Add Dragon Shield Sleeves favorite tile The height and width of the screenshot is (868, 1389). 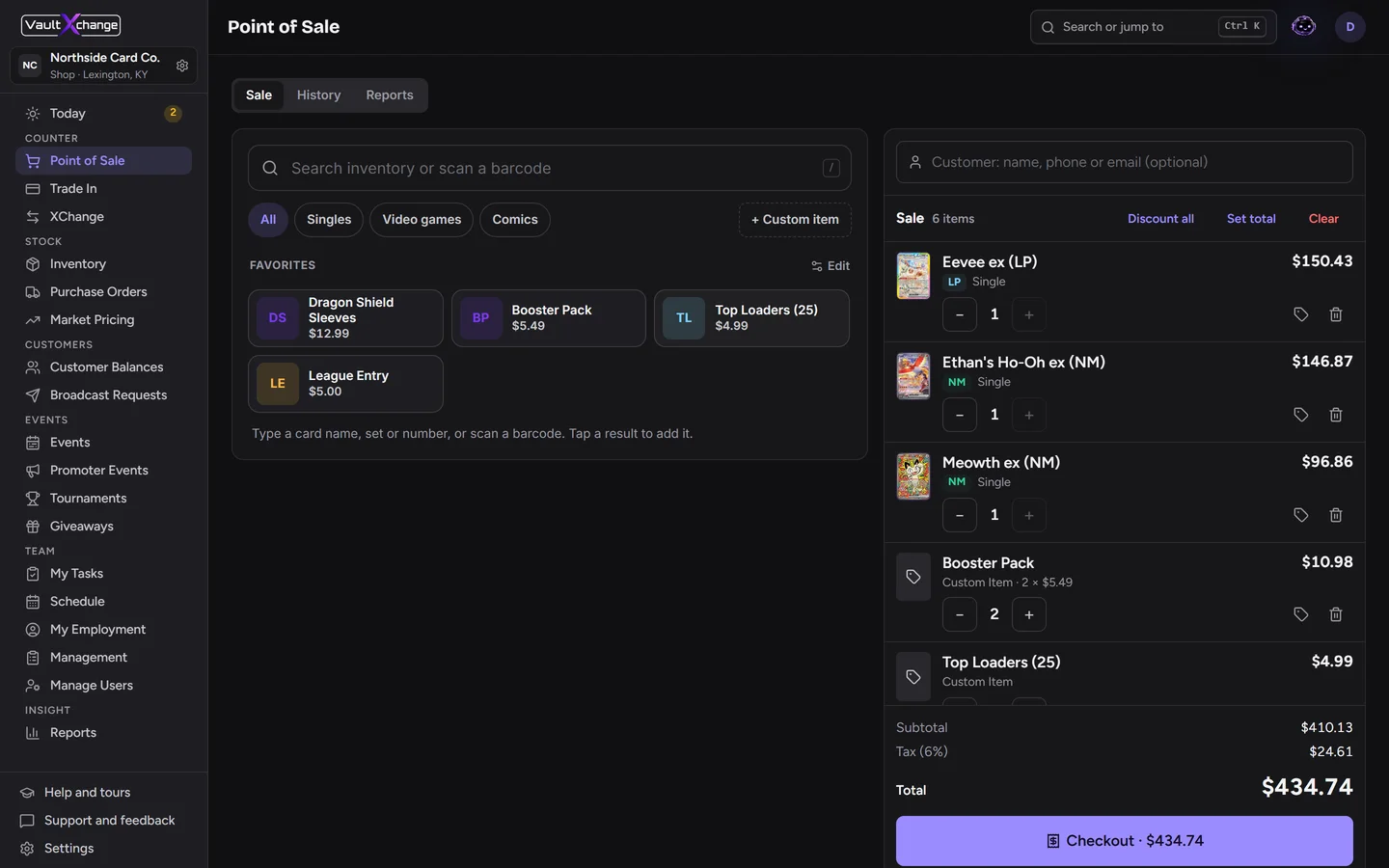tap(345, 318)
